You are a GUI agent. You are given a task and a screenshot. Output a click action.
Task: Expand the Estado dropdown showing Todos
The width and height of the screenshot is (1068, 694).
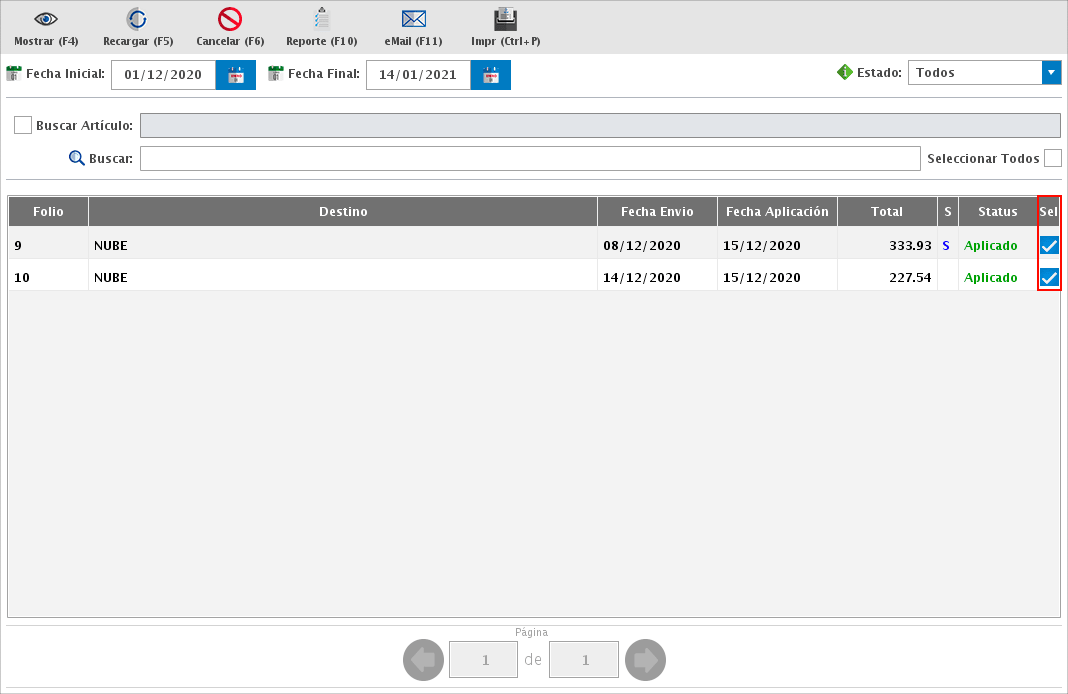(1051, 73)
